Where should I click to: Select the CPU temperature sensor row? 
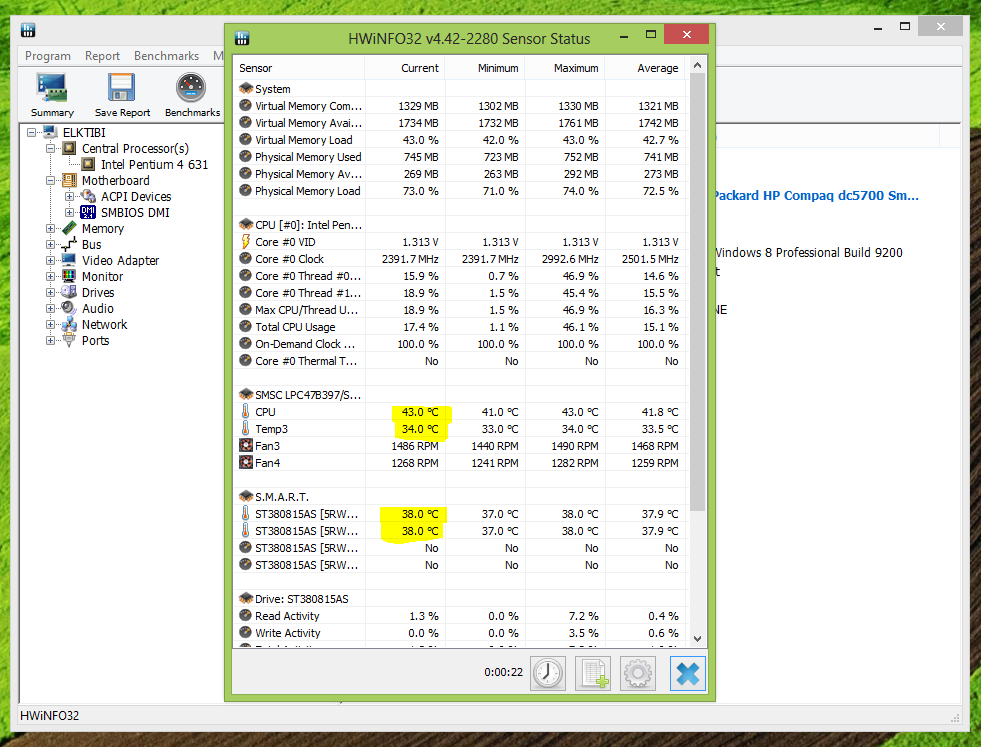tap(300, 412)
